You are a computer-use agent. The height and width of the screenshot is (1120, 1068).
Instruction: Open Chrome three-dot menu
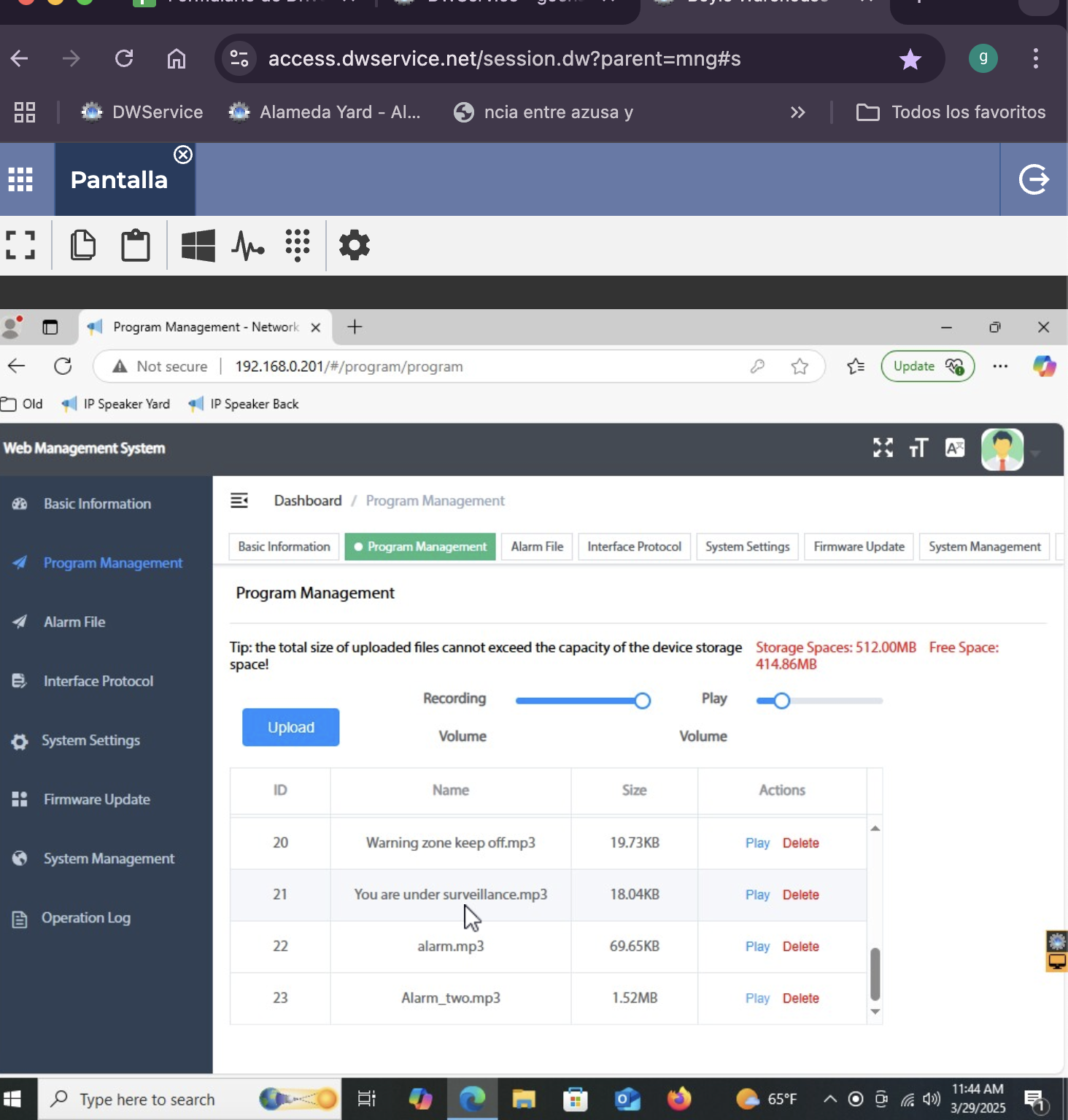pyautogui.click(x=1036, y=58)
